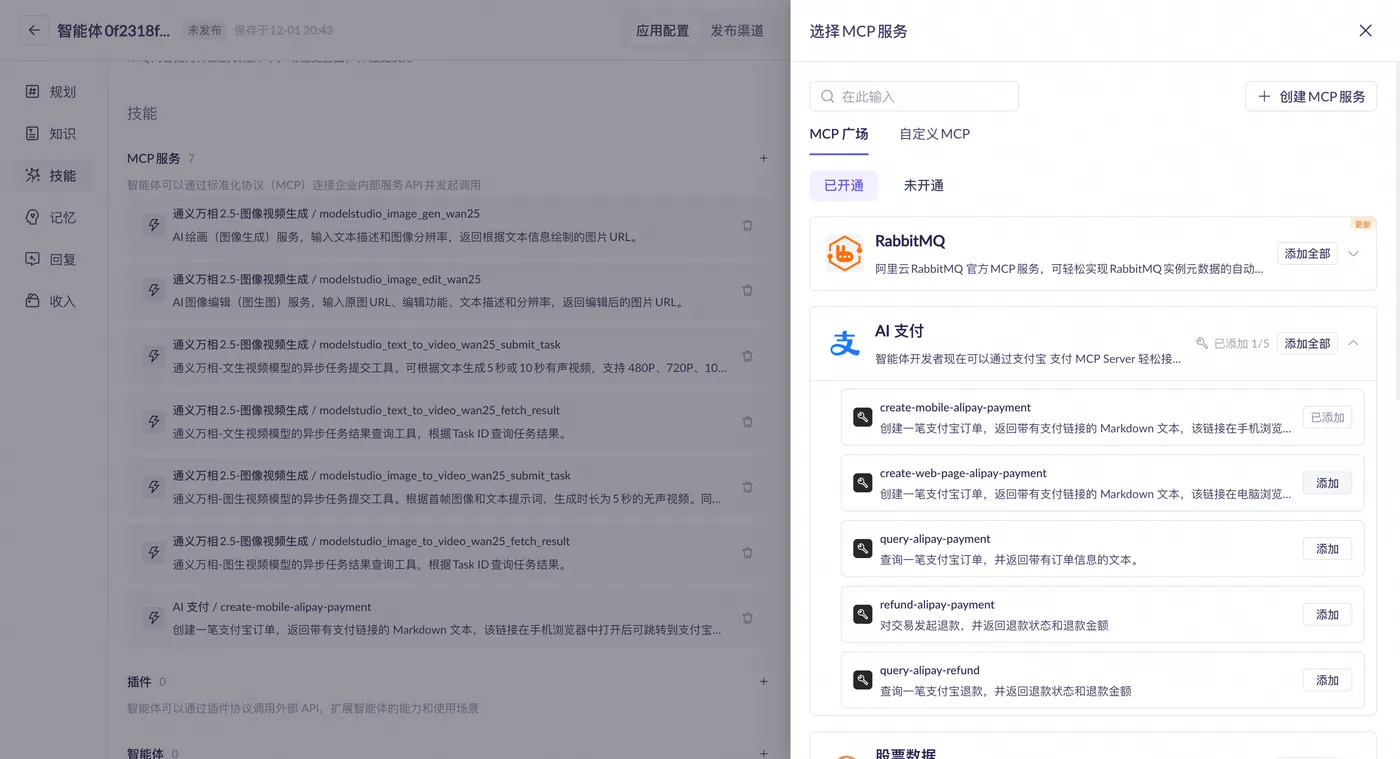Add the query-alipay-payment tool
The height and width of the screenshot is (759, 1400).
(1327, 549)
